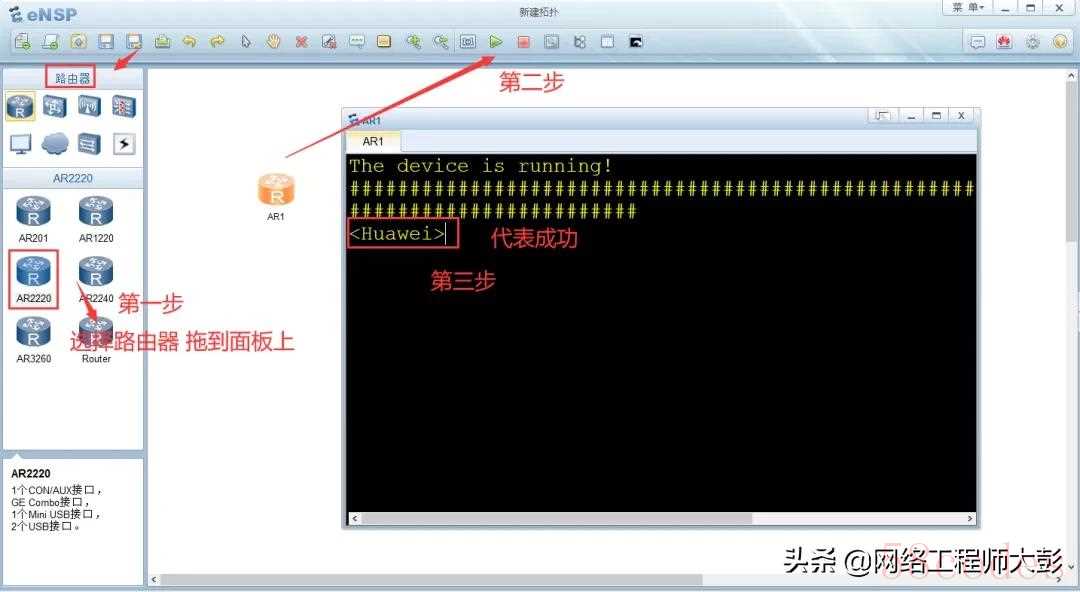
Task: Select the Router device category icon
Action: coord(20,107)
